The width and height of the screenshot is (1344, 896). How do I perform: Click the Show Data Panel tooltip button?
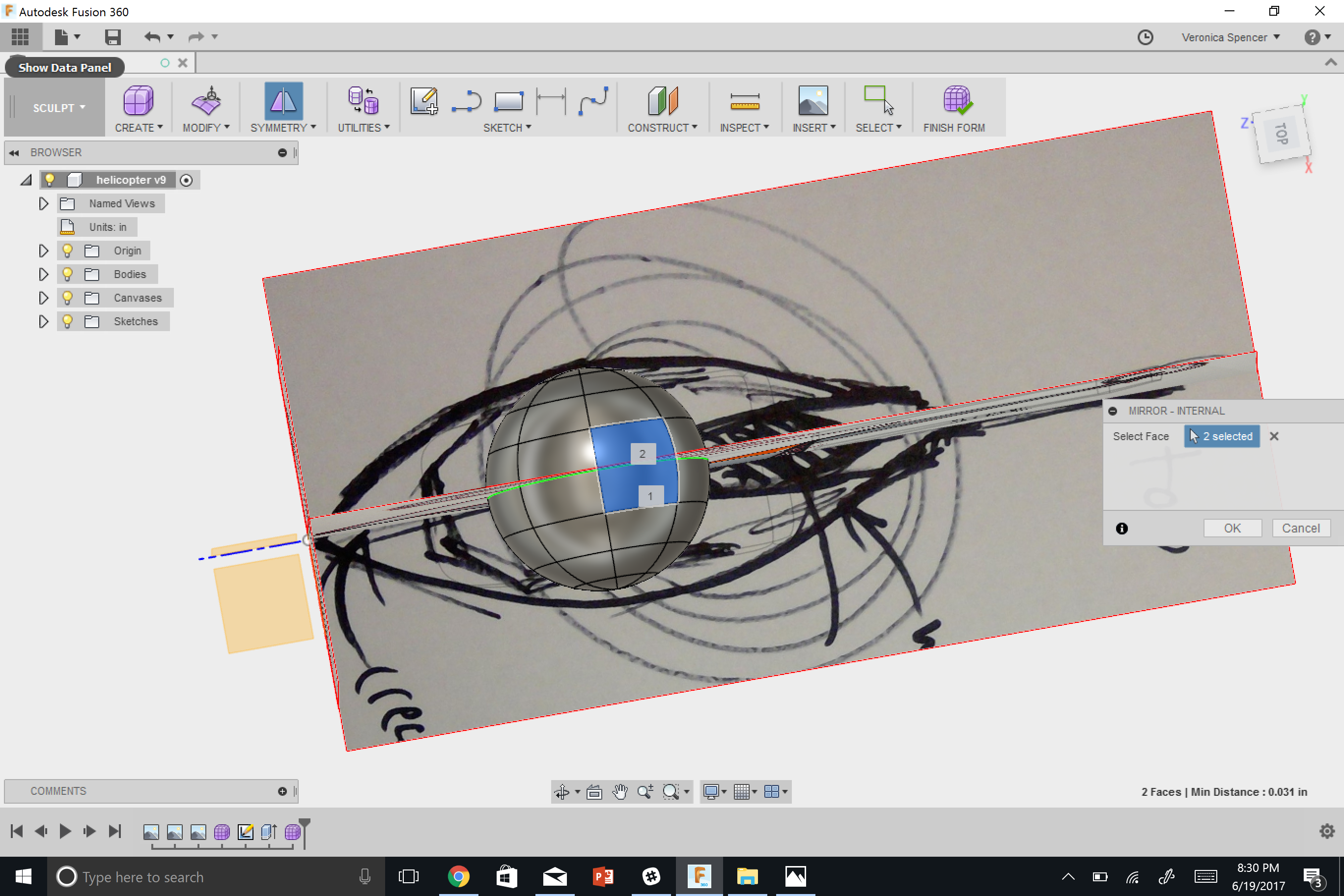click(64, 67)
